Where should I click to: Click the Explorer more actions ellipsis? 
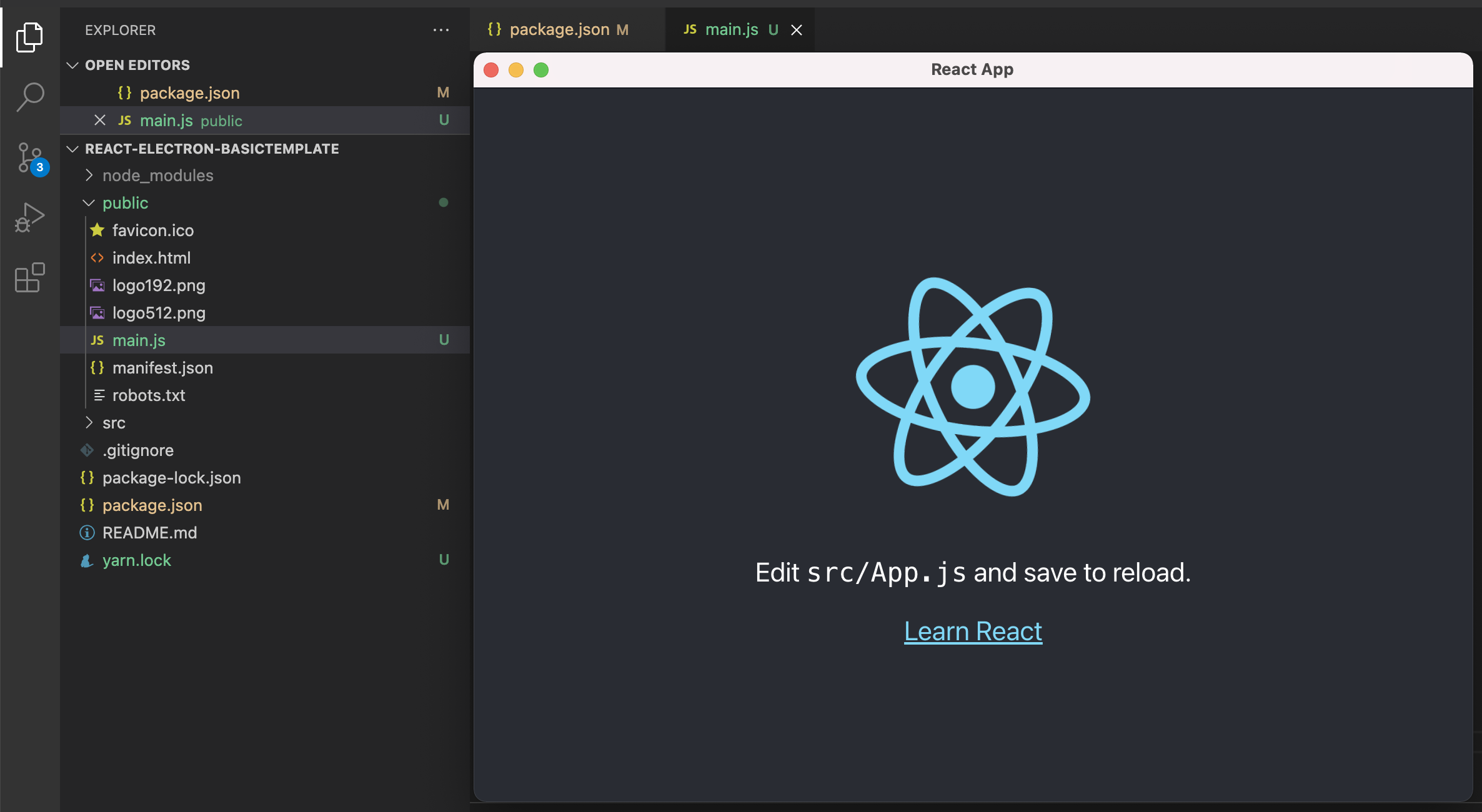[440, 30]
